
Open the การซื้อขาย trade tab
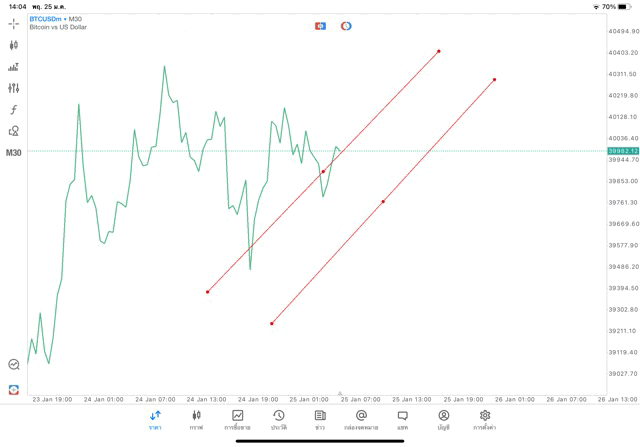pyautogui.click(x=238, y=419)
